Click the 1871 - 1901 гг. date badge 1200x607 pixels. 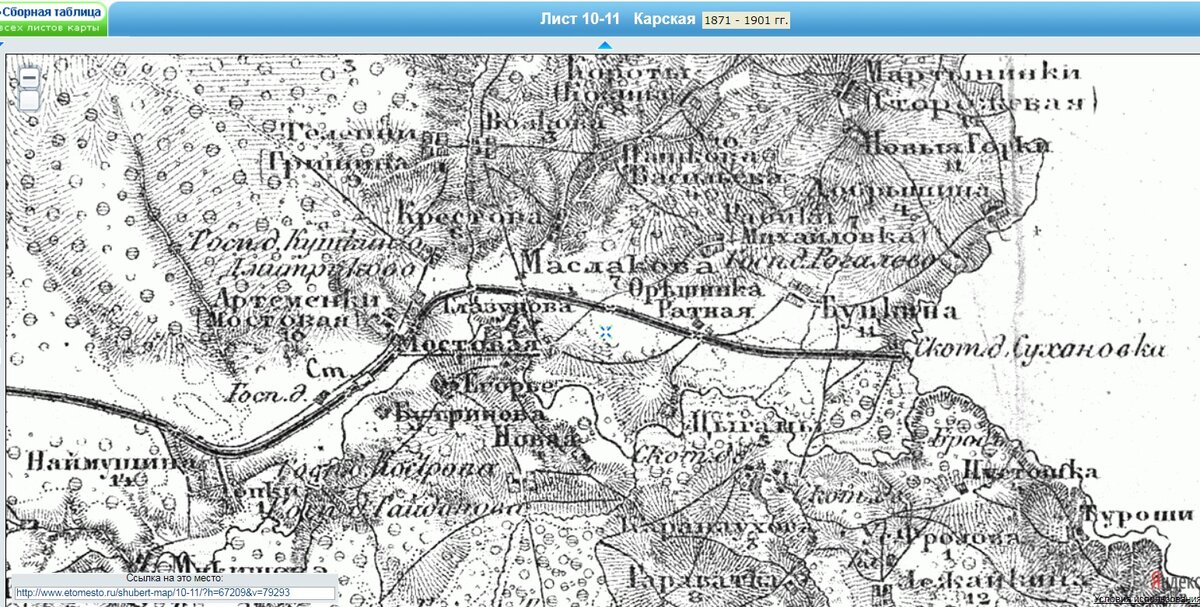click(746, 20)
